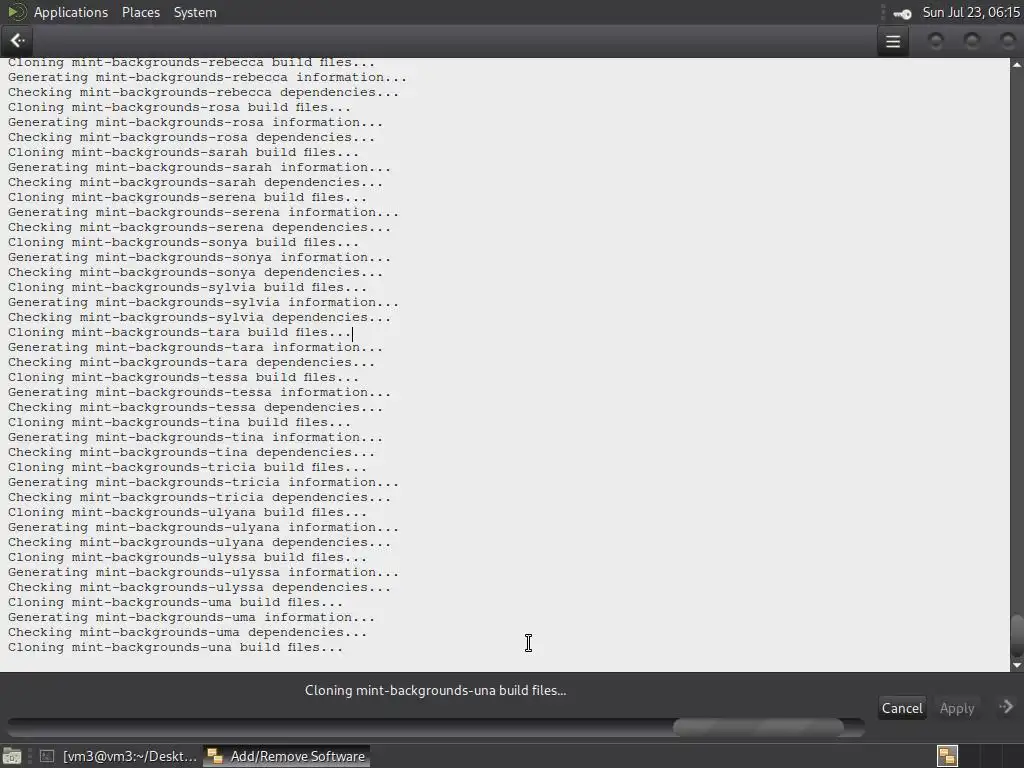Open the hamburger menu button
This screenshot has height=768, width=1024.
click(893, 42)
